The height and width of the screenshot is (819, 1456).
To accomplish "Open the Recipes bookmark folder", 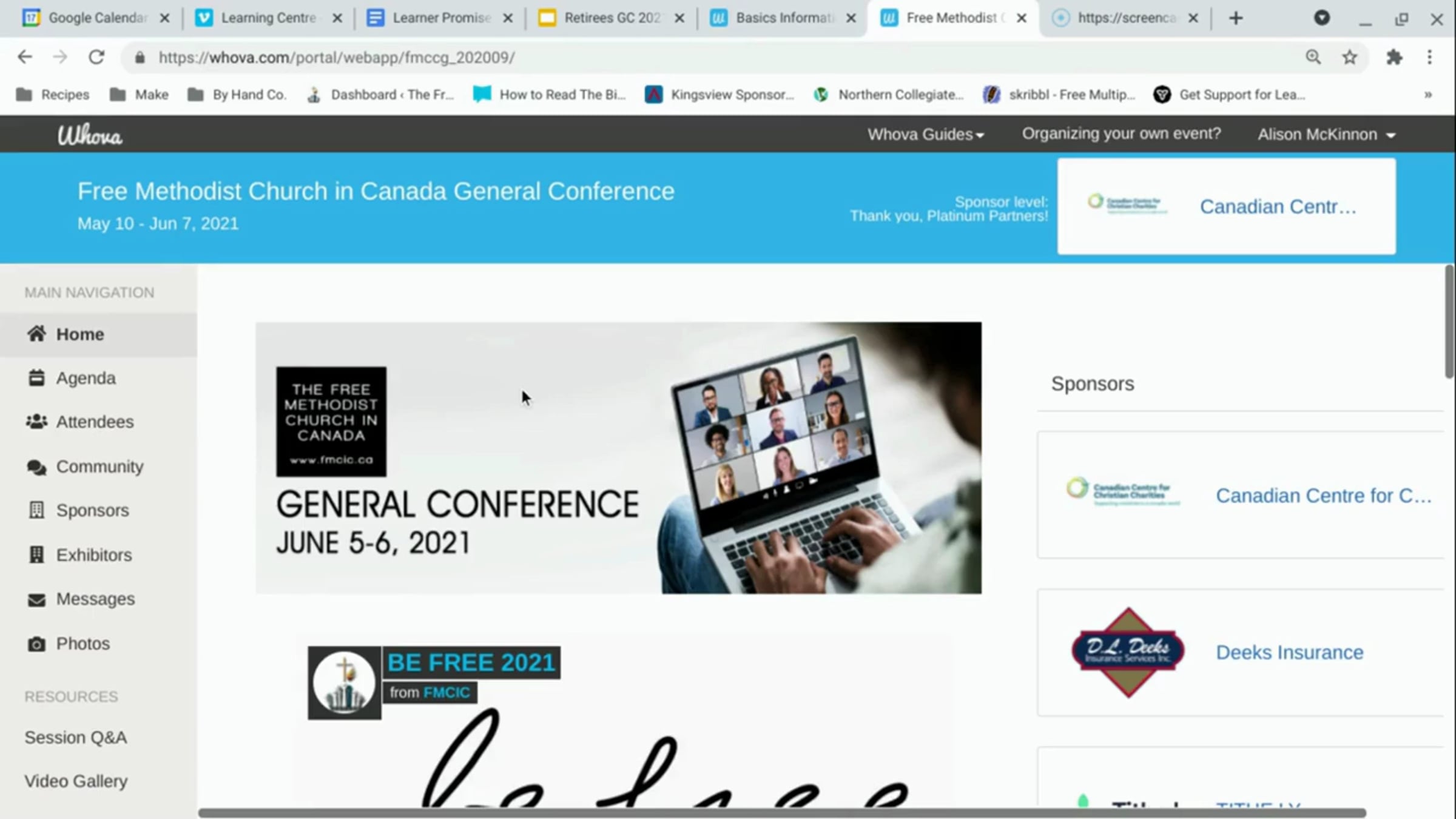I will coord(53,95).
